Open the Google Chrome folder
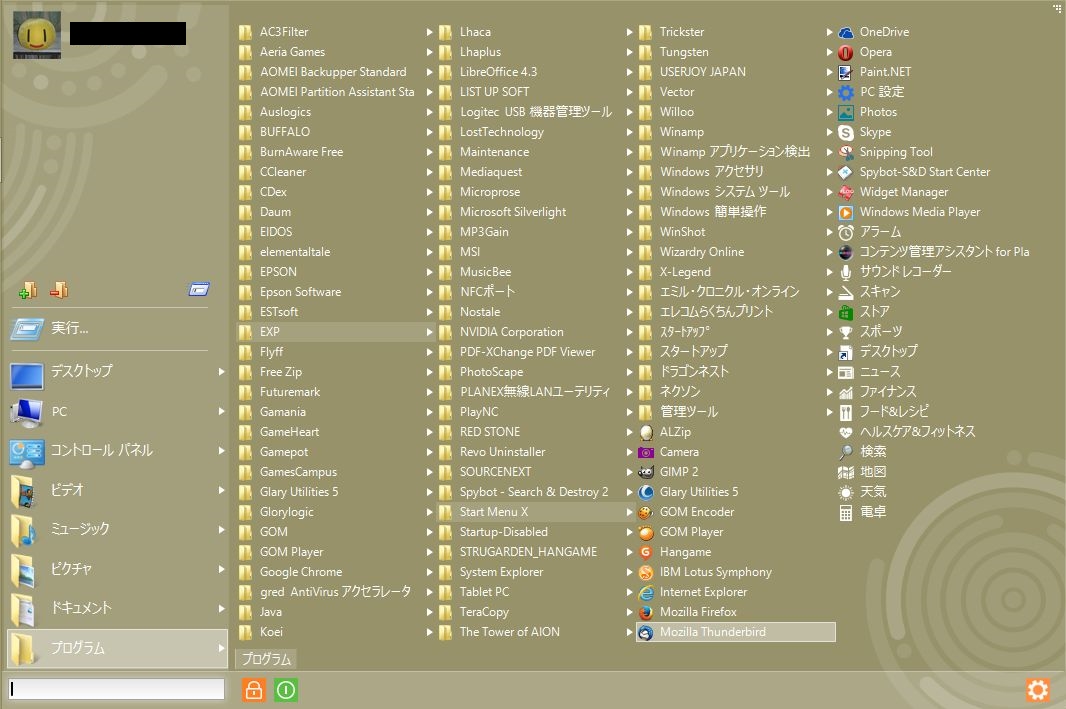This screenshot has height=709, width=1066. coord(335,572)
